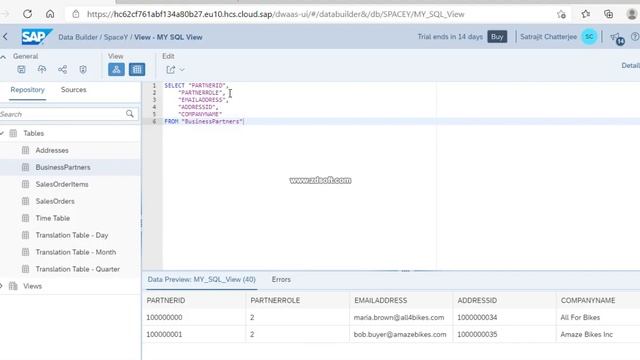Click the SQL line FROM "BusinessPartners"
Screen dimensions: 640x360
[x=204, y=122]
